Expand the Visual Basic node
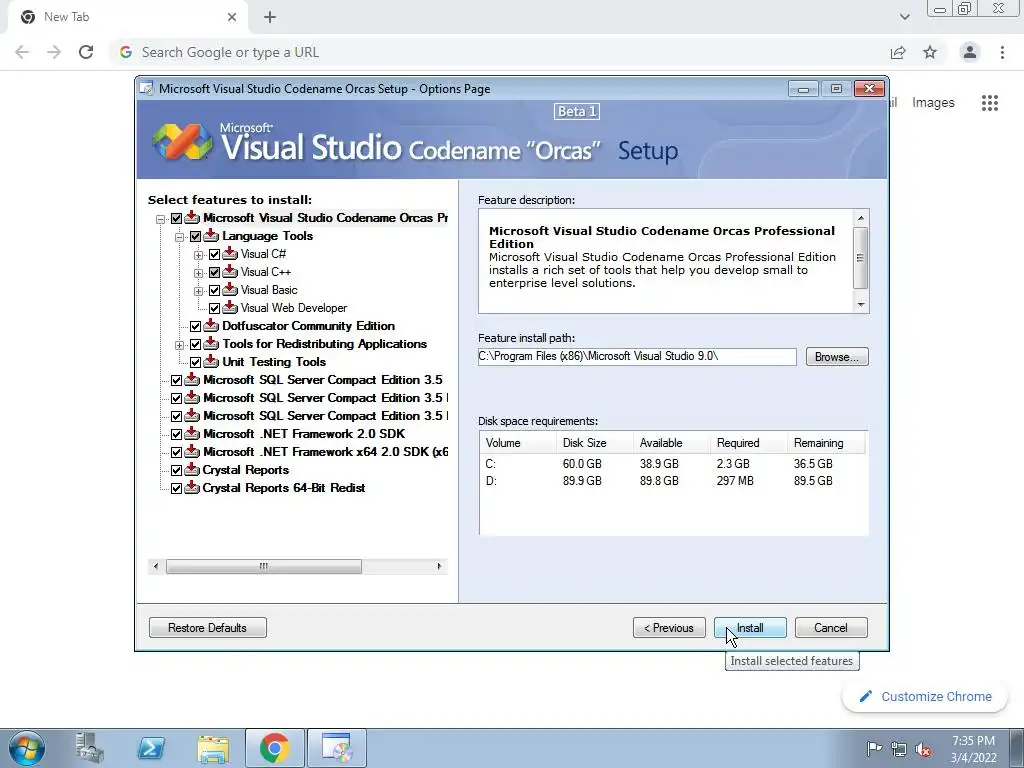 [x=199, y=291]
